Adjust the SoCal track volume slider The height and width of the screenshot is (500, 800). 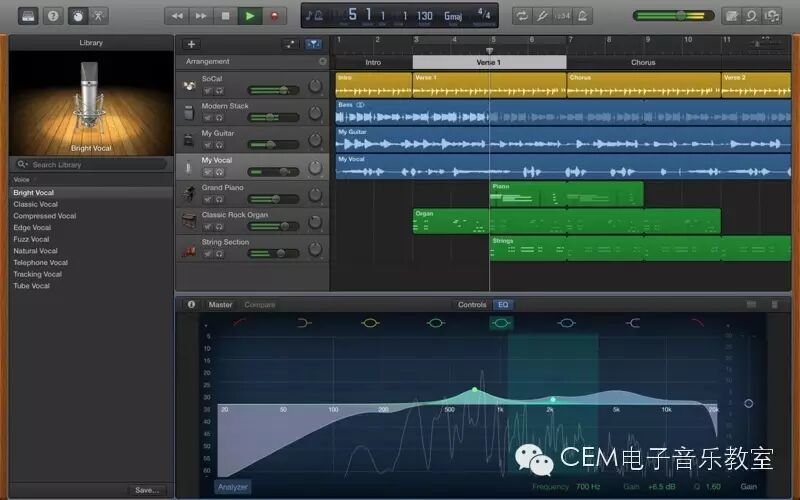[x=274, y=90]
